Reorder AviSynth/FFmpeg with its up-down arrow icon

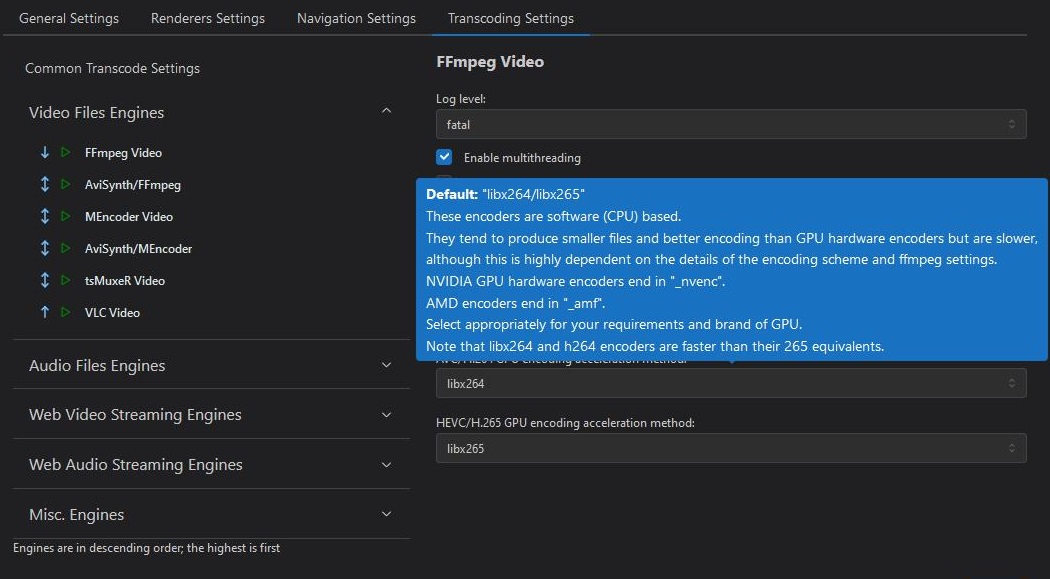pos(45,184)
